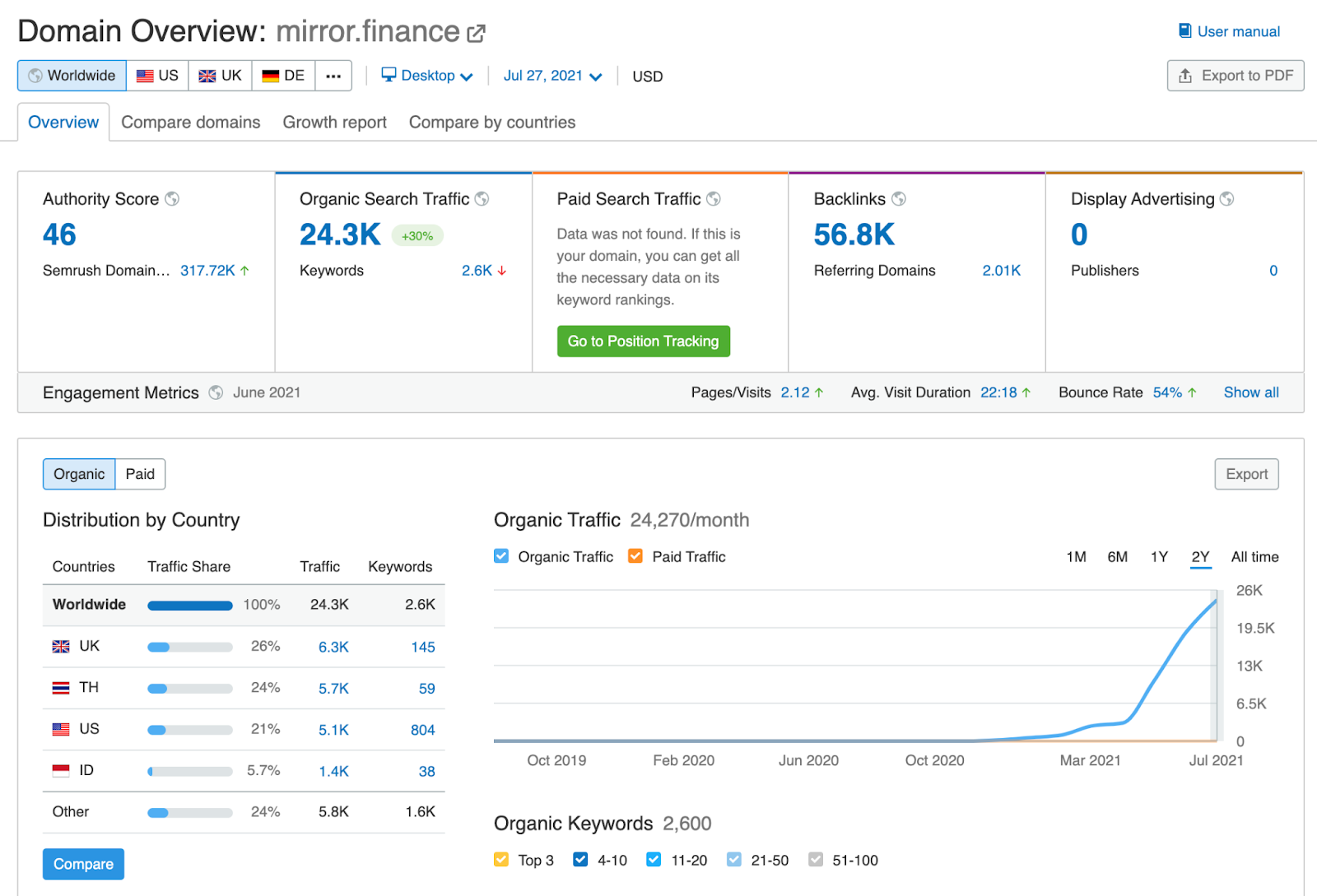Open the Desktop device dropdown
This screenshot has height=896, width=1317.
tap(427, 76)
